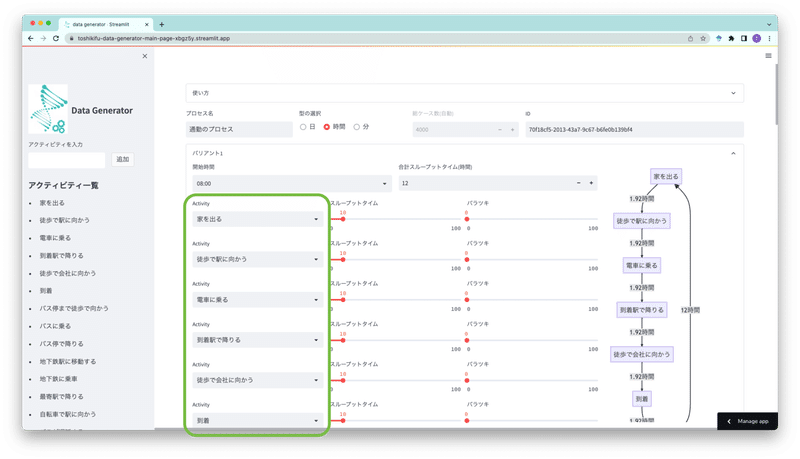800x459 pixels.
Task: Decrease 合計スループットタイム with minus
Action: click(579, 183)
